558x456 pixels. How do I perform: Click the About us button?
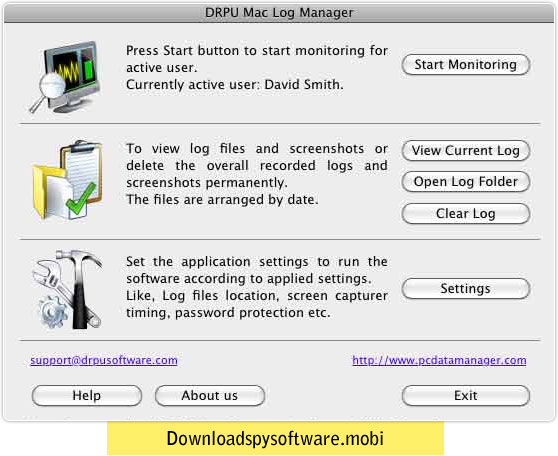(x=210, y=395)
